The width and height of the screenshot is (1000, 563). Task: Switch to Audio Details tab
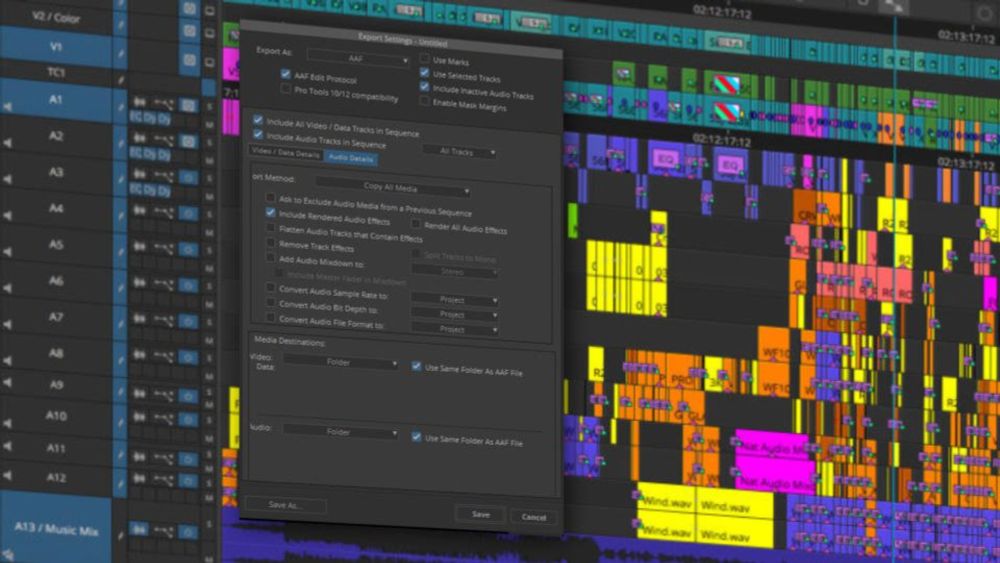(351, 157)
